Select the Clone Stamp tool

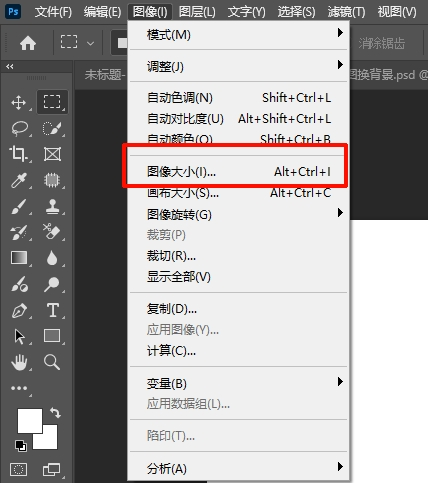click(52, 206)
